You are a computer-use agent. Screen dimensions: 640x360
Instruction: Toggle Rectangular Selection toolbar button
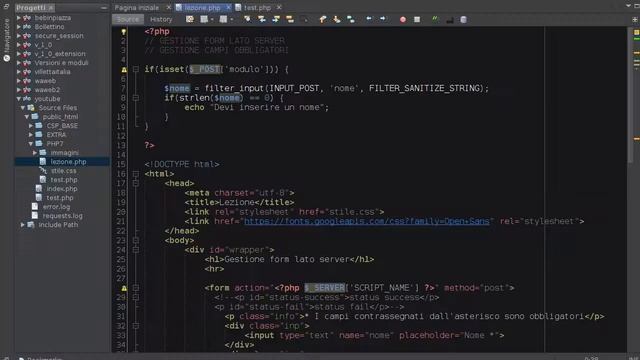coord(304,19)
